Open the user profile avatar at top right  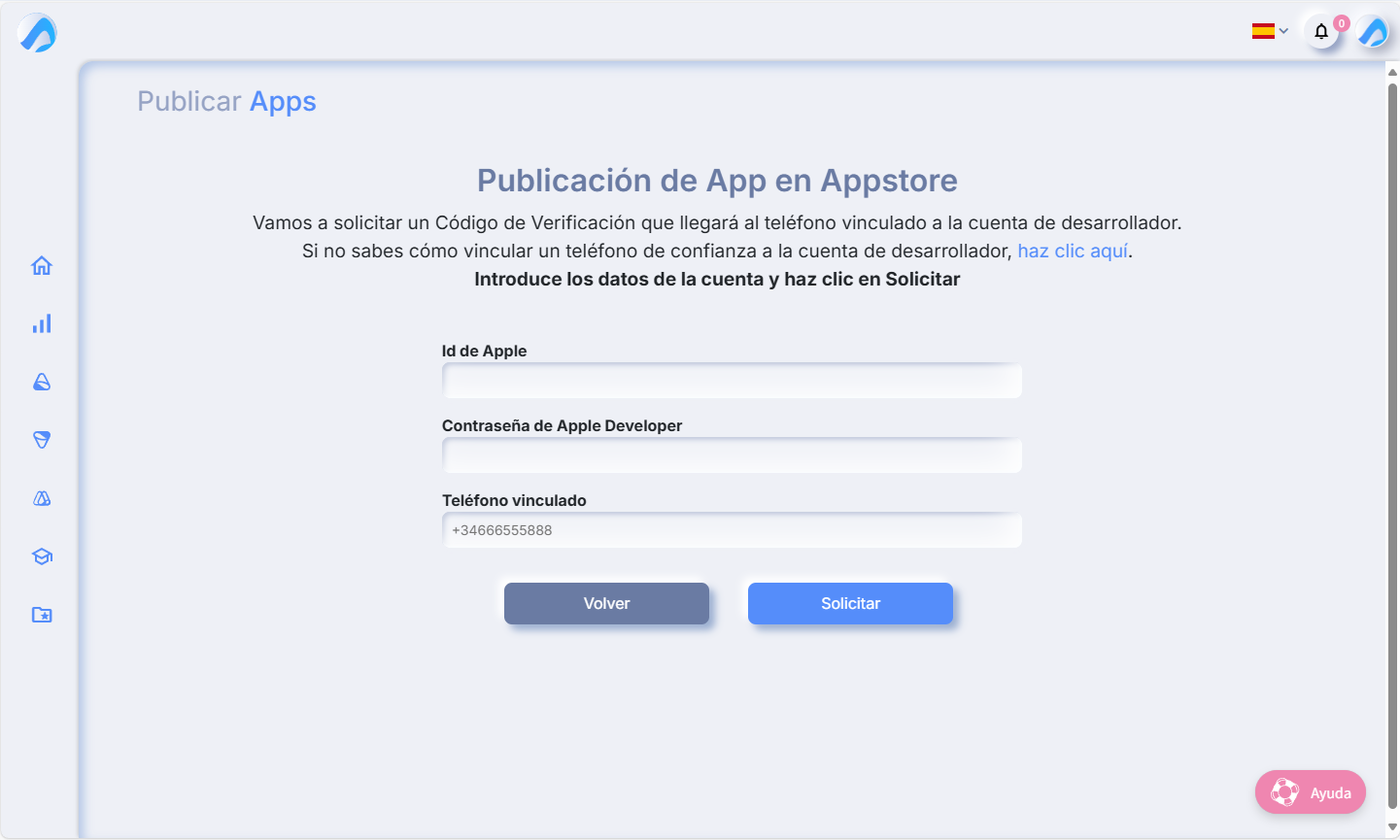(x=1373, y=32)
